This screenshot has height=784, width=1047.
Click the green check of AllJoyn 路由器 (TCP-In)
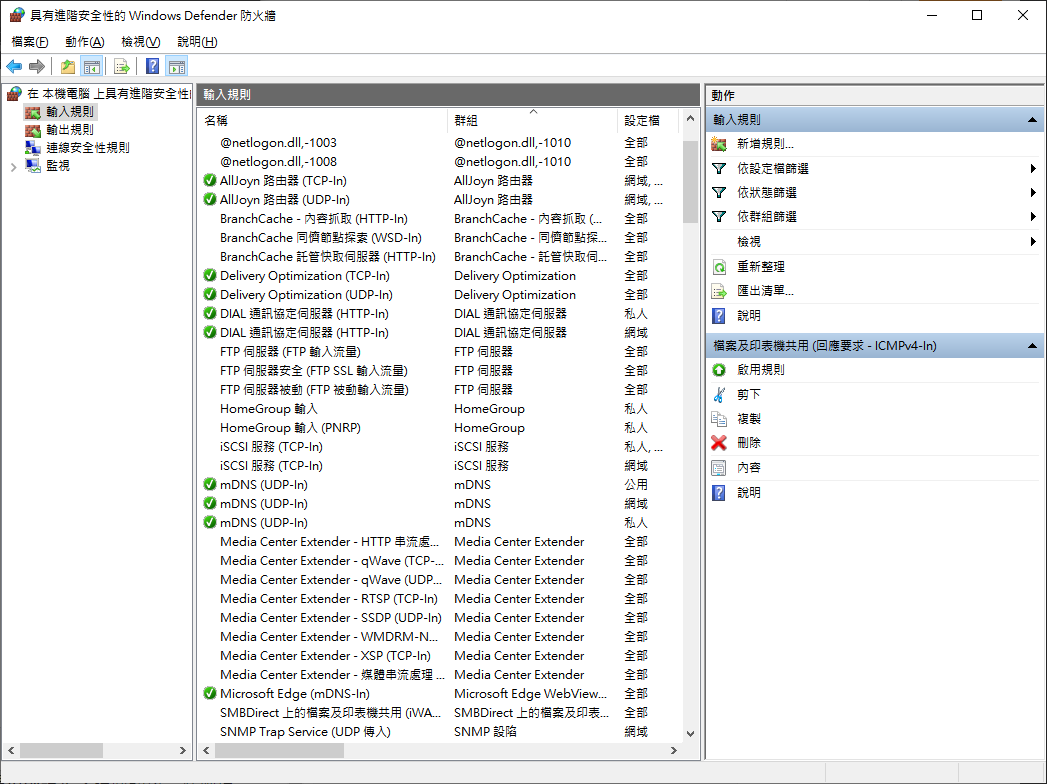(x=210, y=180)
